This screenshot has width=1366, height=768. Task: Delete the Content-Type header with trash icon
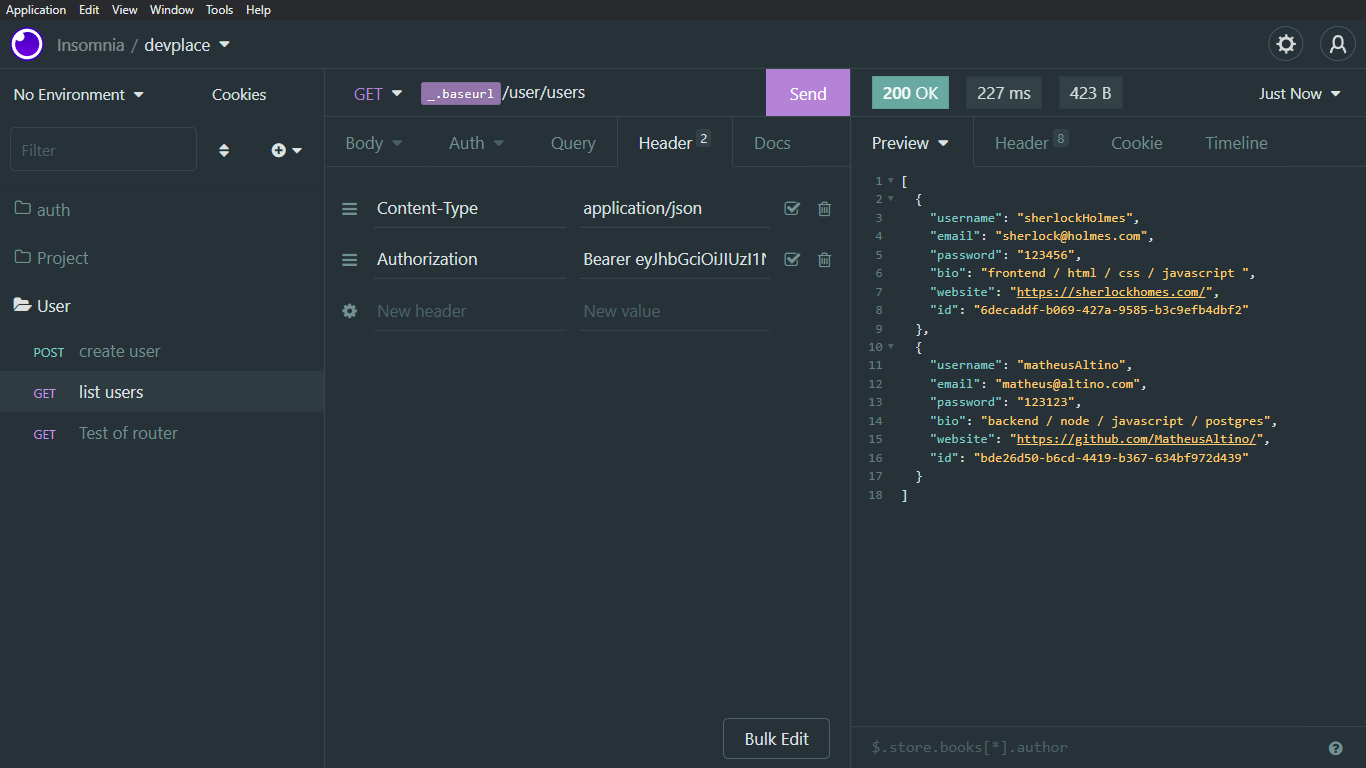[x=824, y=209]
